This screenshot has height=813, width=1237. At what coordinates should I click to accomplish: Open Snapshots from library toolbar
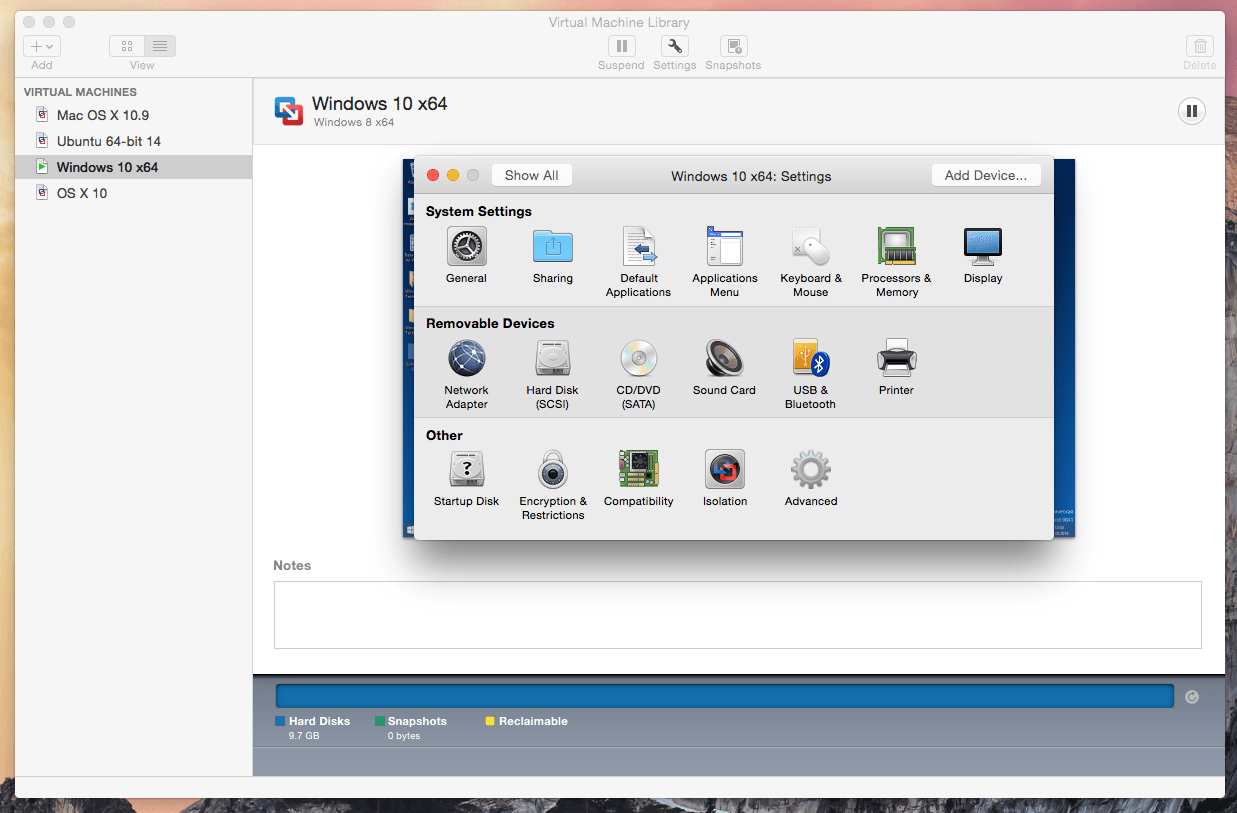click(x=734, y=46)
